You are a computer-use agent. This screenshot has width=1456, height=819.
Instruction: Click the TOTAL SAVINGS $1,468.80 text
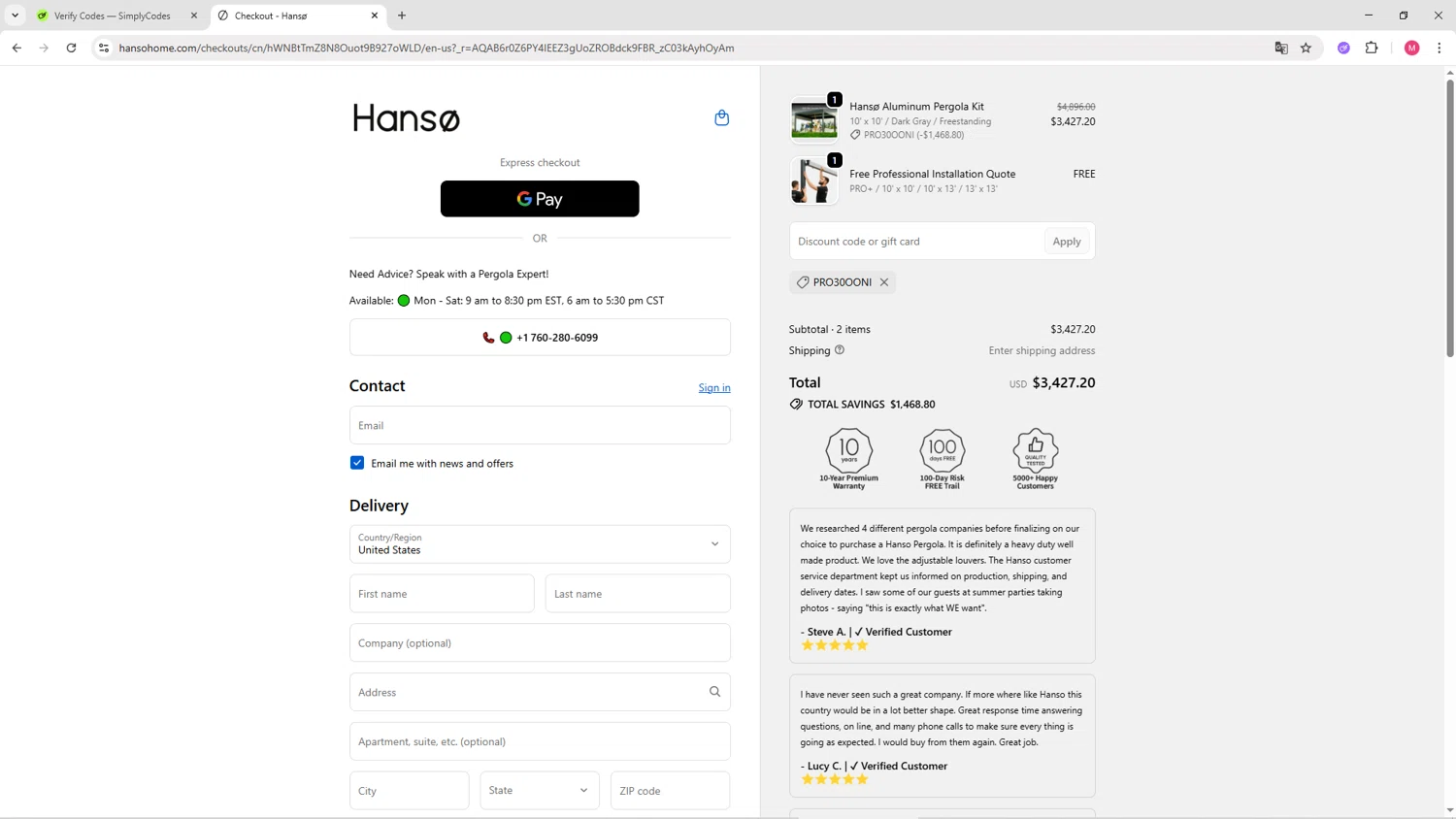[x=872, y=405]
